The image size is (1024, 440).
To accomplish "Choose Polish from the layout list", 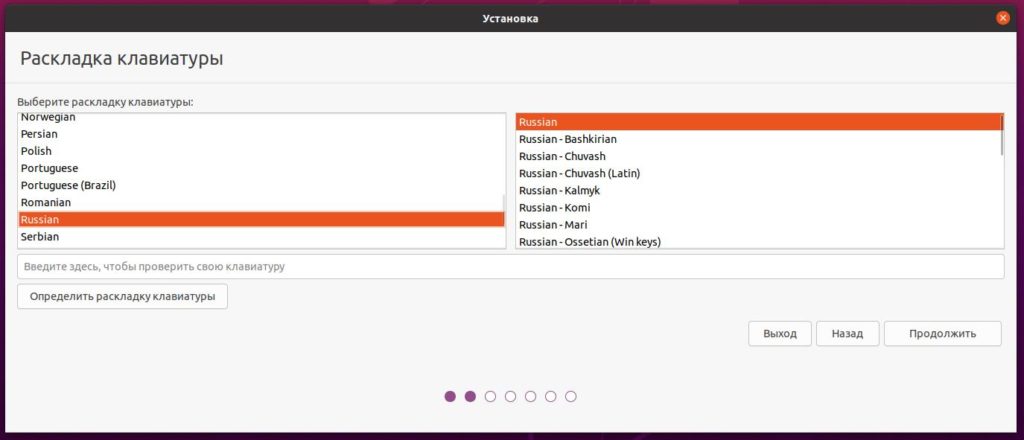I will 36,151.
